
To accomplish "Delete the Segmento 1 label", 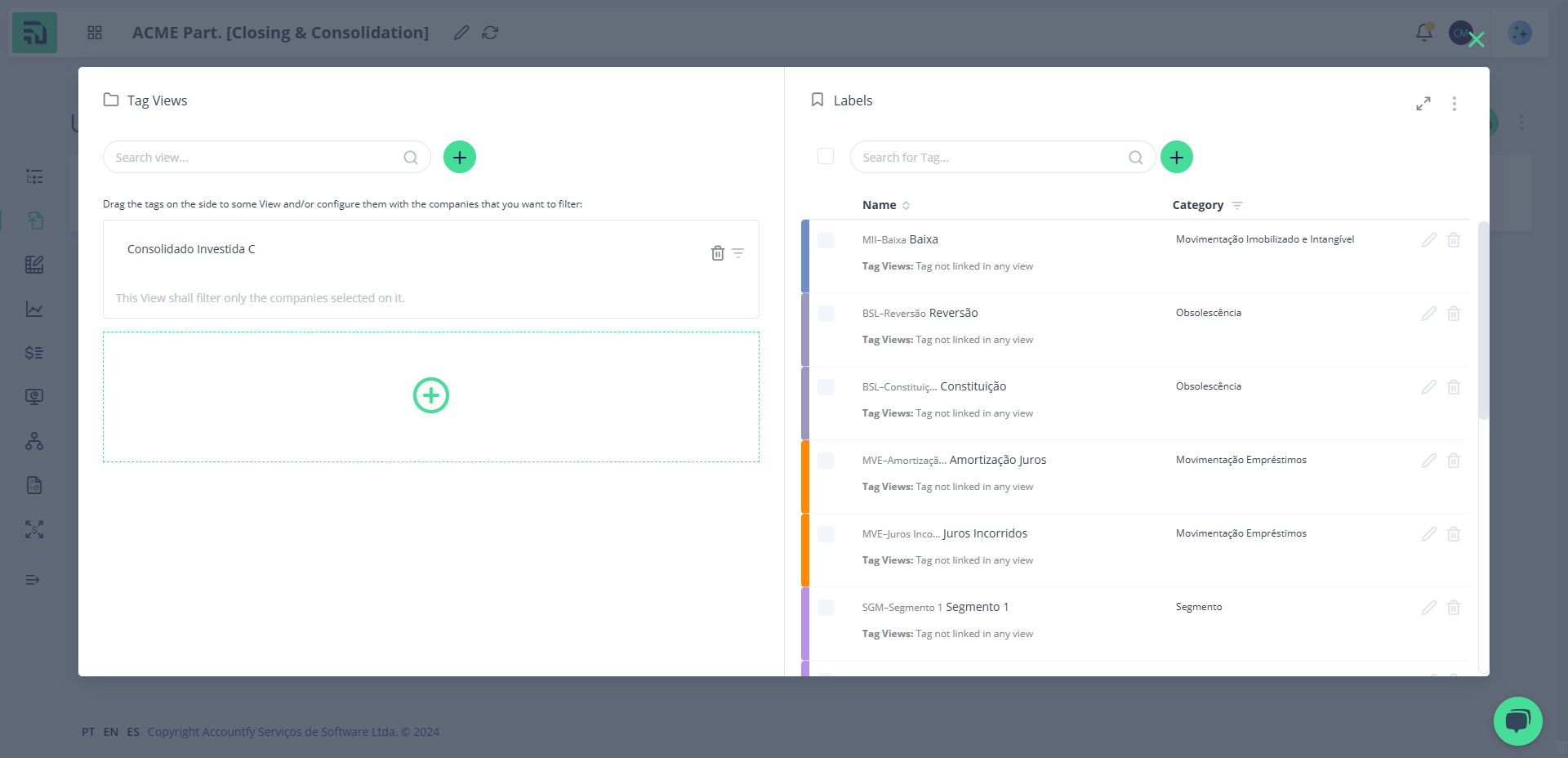I will coord(1454,608).
